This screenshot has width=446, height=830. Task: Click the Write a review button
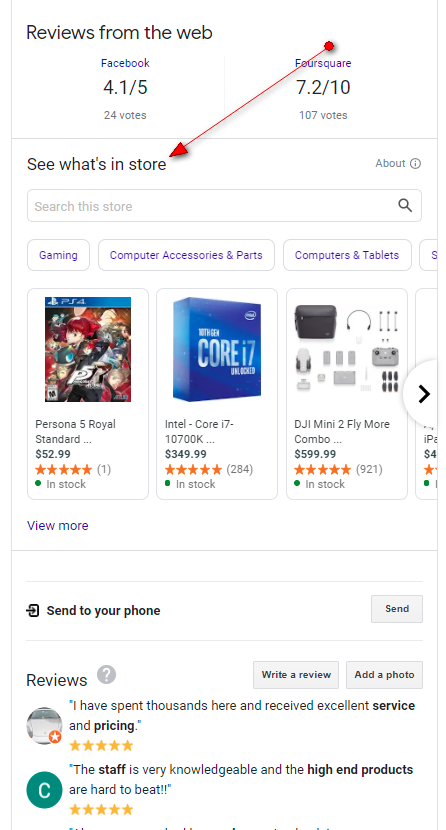click(296, 675)
